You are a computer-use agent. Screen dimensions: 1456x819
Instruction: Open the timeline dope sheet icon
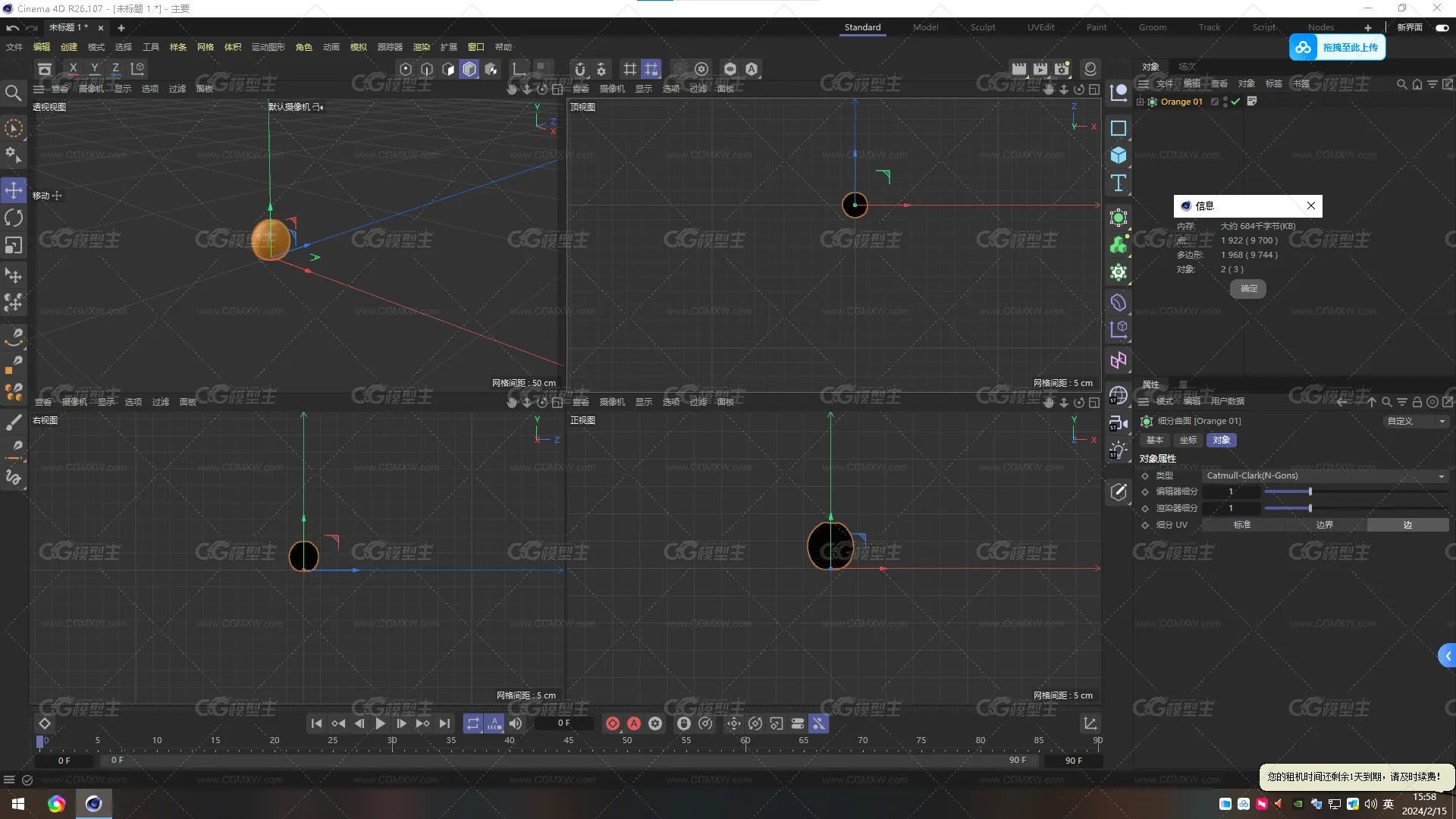(1090, 723)
